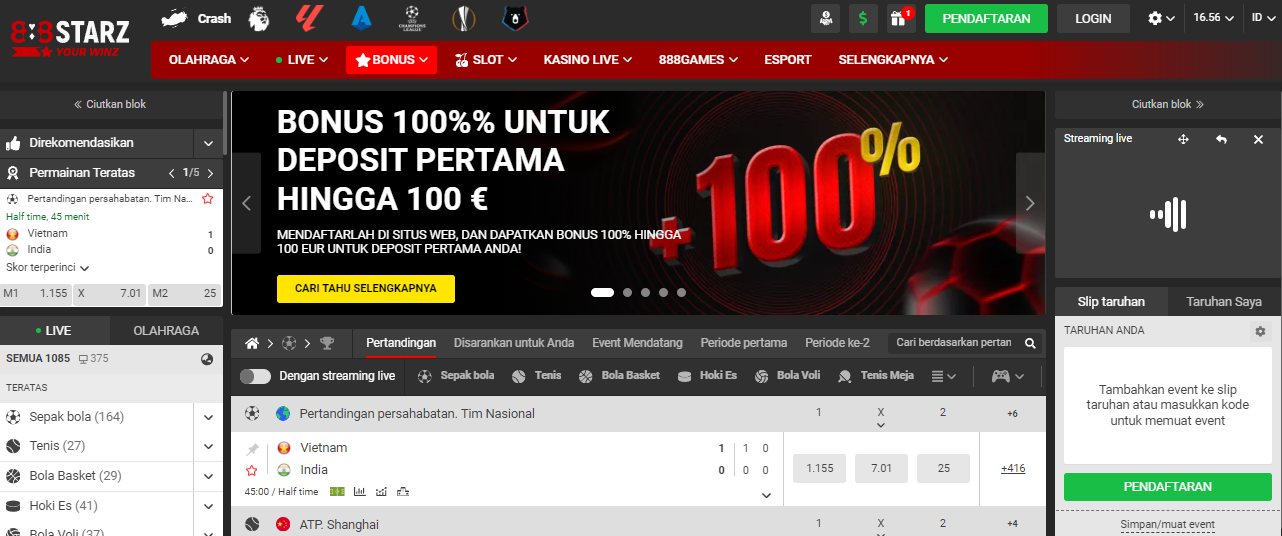
Task: Select the first banner slide dot
Action: pyautogui.click(x=602, y=293)
